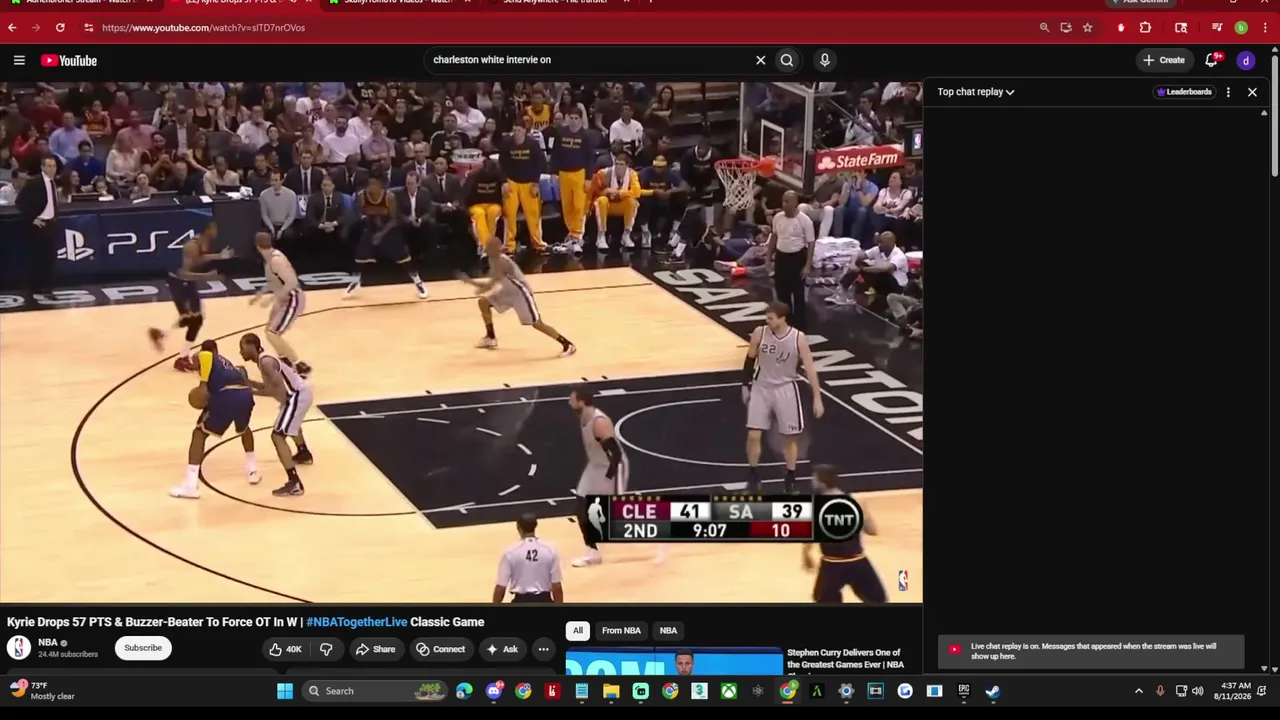1280x720 pixels.
Task: Click the video player to pause playback
Action: click(461, 342)
